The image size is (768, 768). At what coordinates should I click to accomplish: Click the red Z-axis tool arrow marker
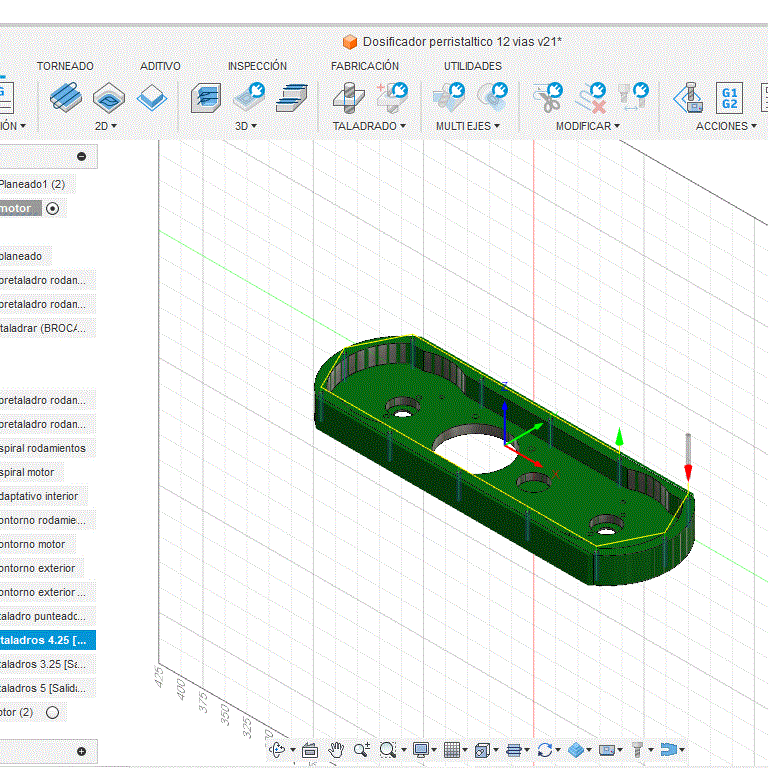coord(688,472)
